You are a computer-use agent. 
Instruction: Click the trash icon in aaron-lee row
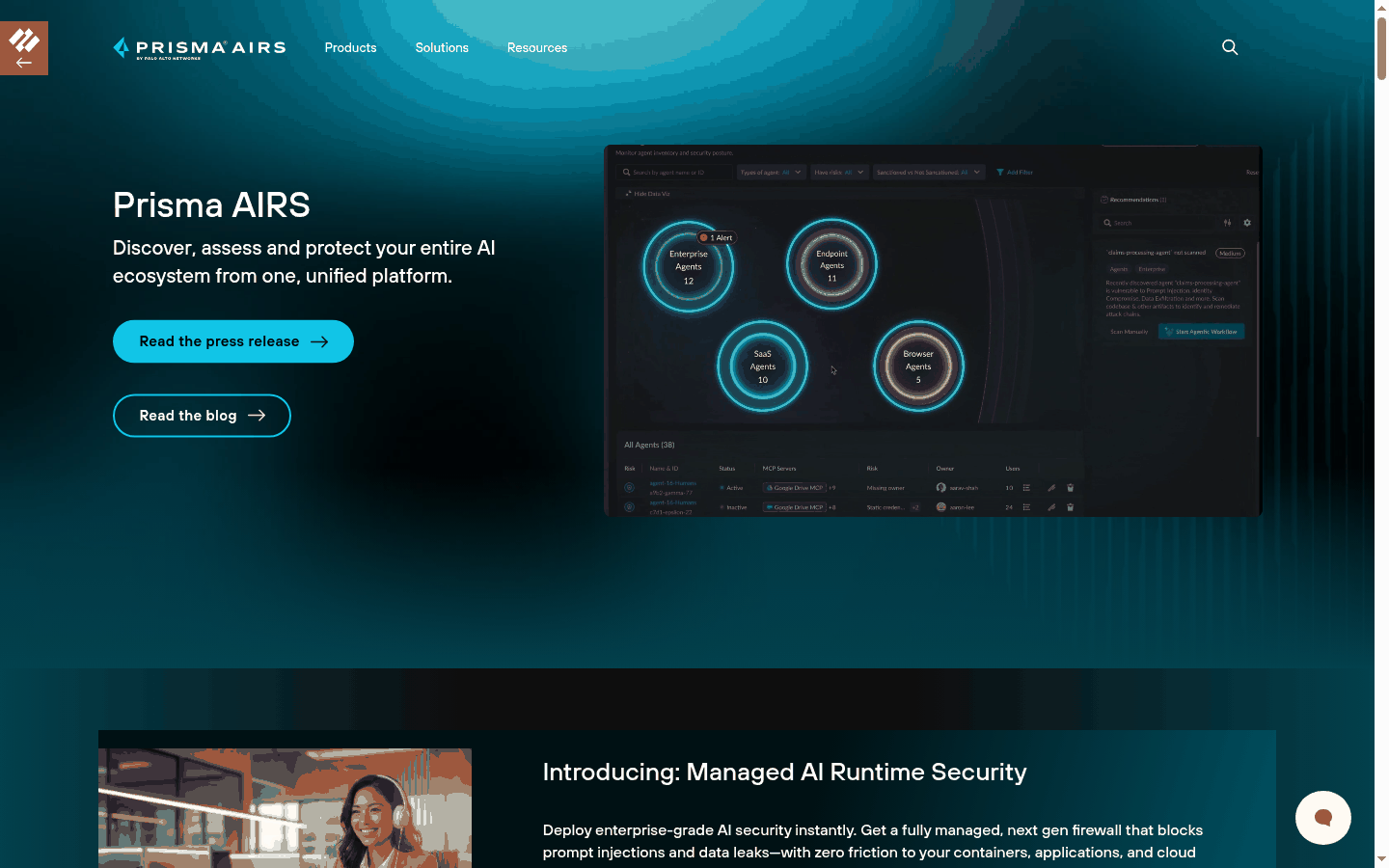[1070, 507]
